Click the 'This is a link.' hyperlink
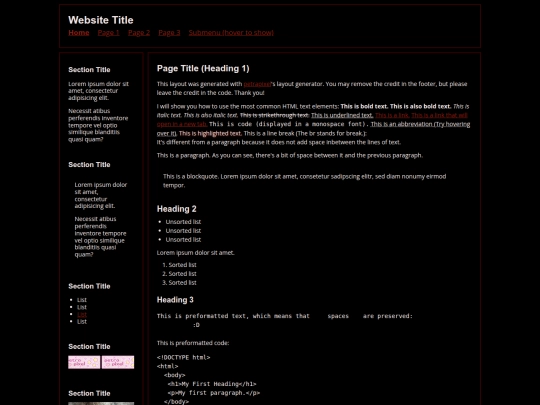The width and height of the screenshot is (540, 405). pos(392,115)
